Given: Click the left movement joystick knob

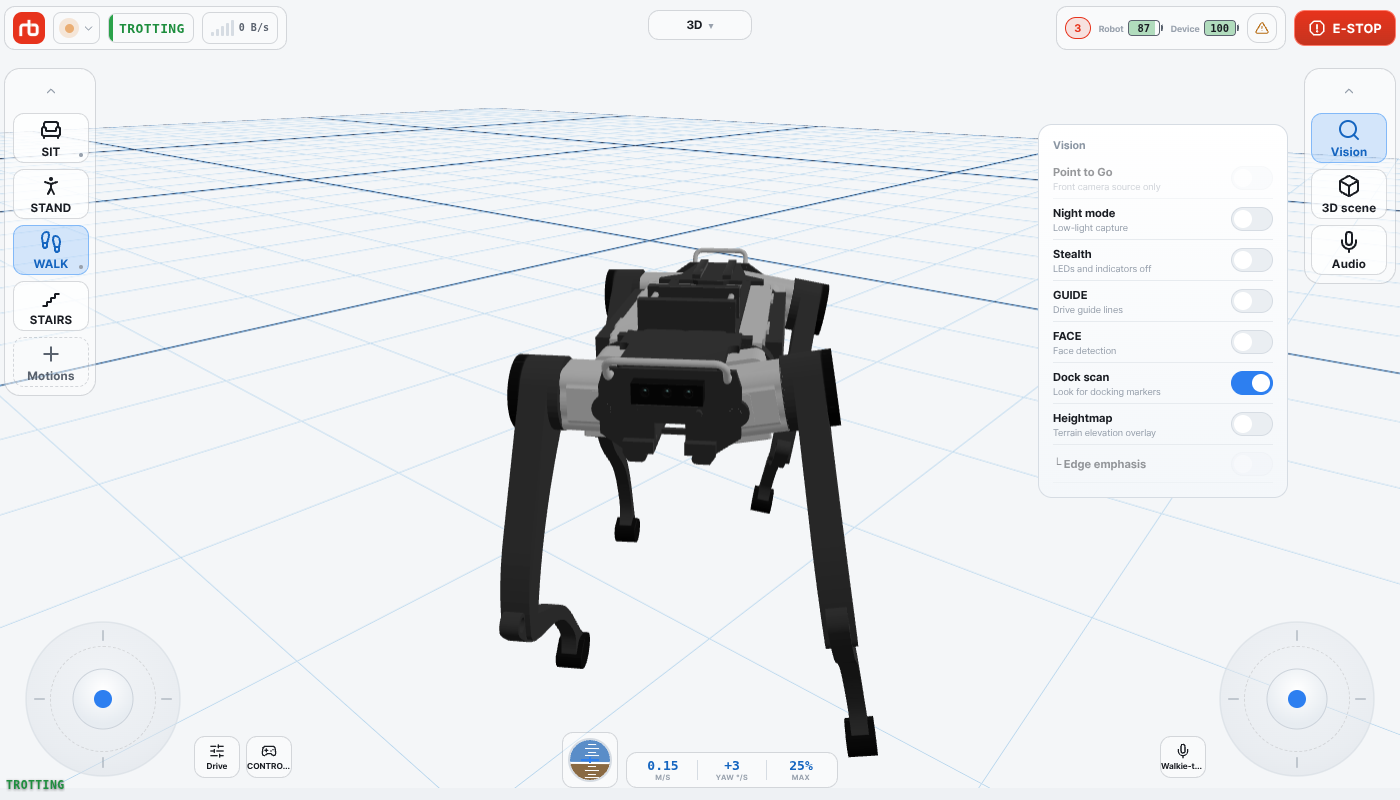Looking at the screenshot, I should (x=103, y=699).
